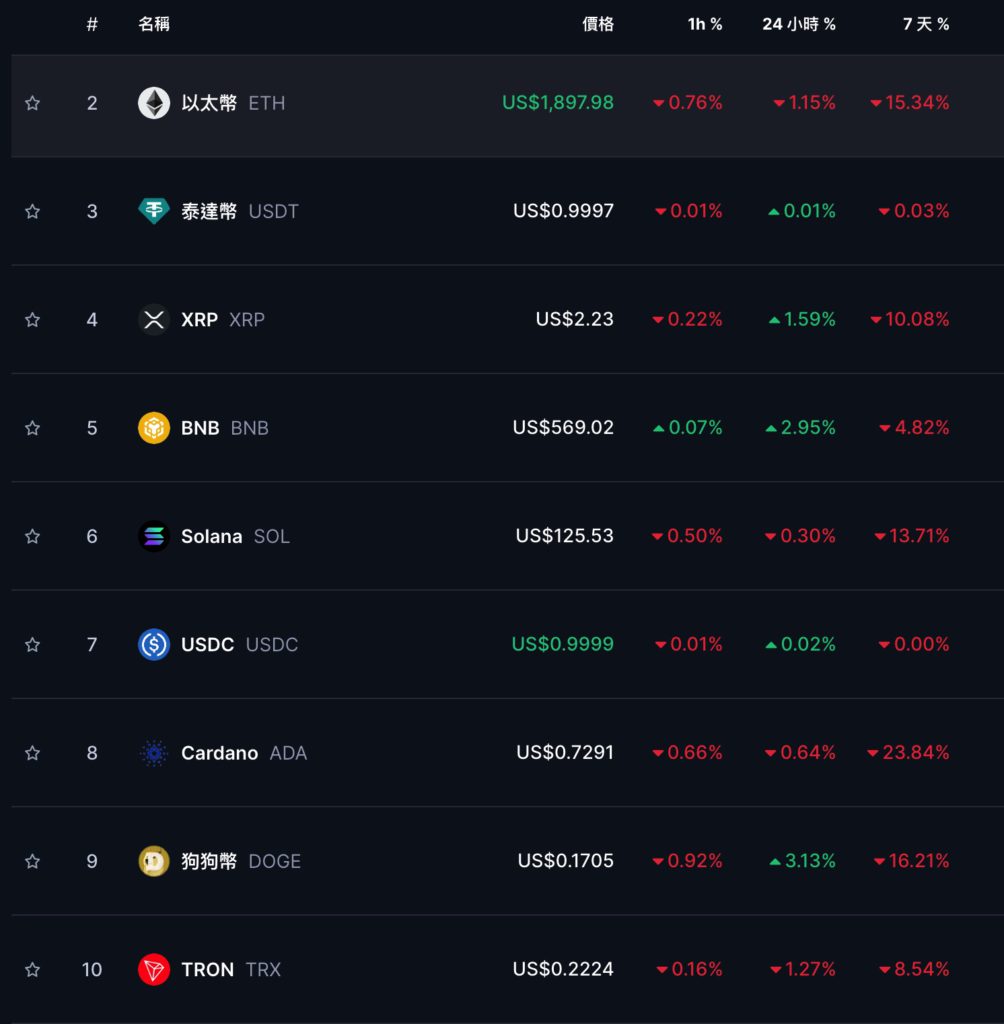Click the Cardano ADA logo icon
This screenshot has height=1024, width=1004.
tap(154, 753)
